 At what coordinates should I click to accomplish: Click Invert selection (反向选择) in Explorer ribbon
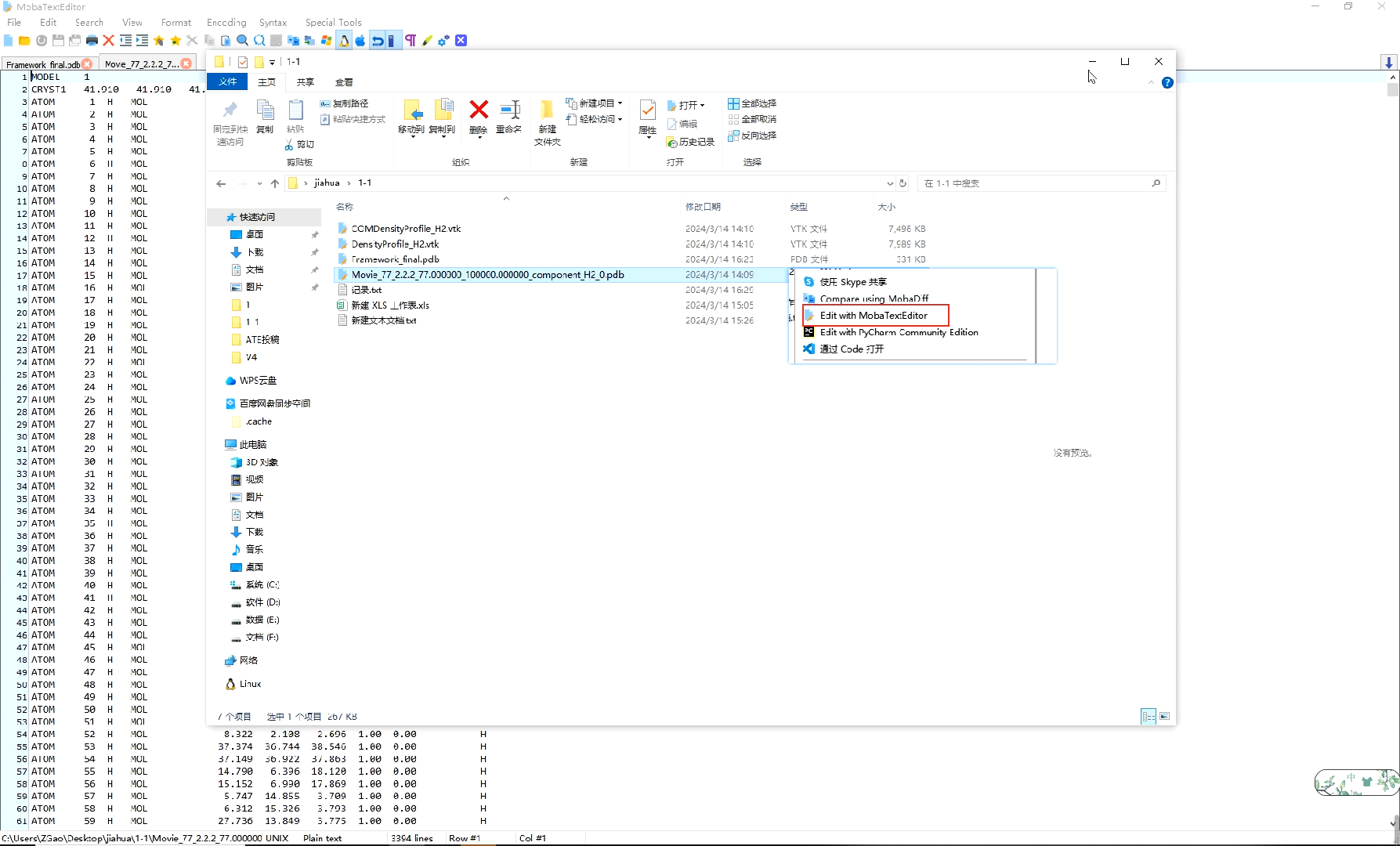click(x=752, y=136)
